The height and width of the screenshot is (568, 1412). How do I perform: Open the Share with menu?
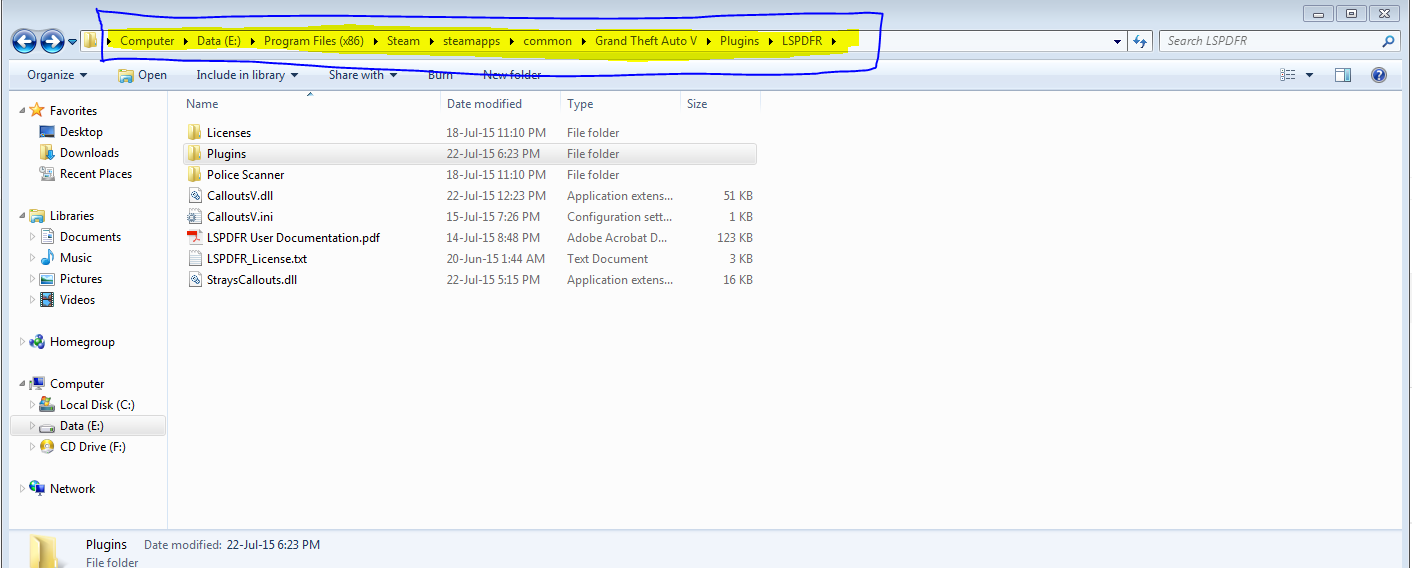(363, 75)
